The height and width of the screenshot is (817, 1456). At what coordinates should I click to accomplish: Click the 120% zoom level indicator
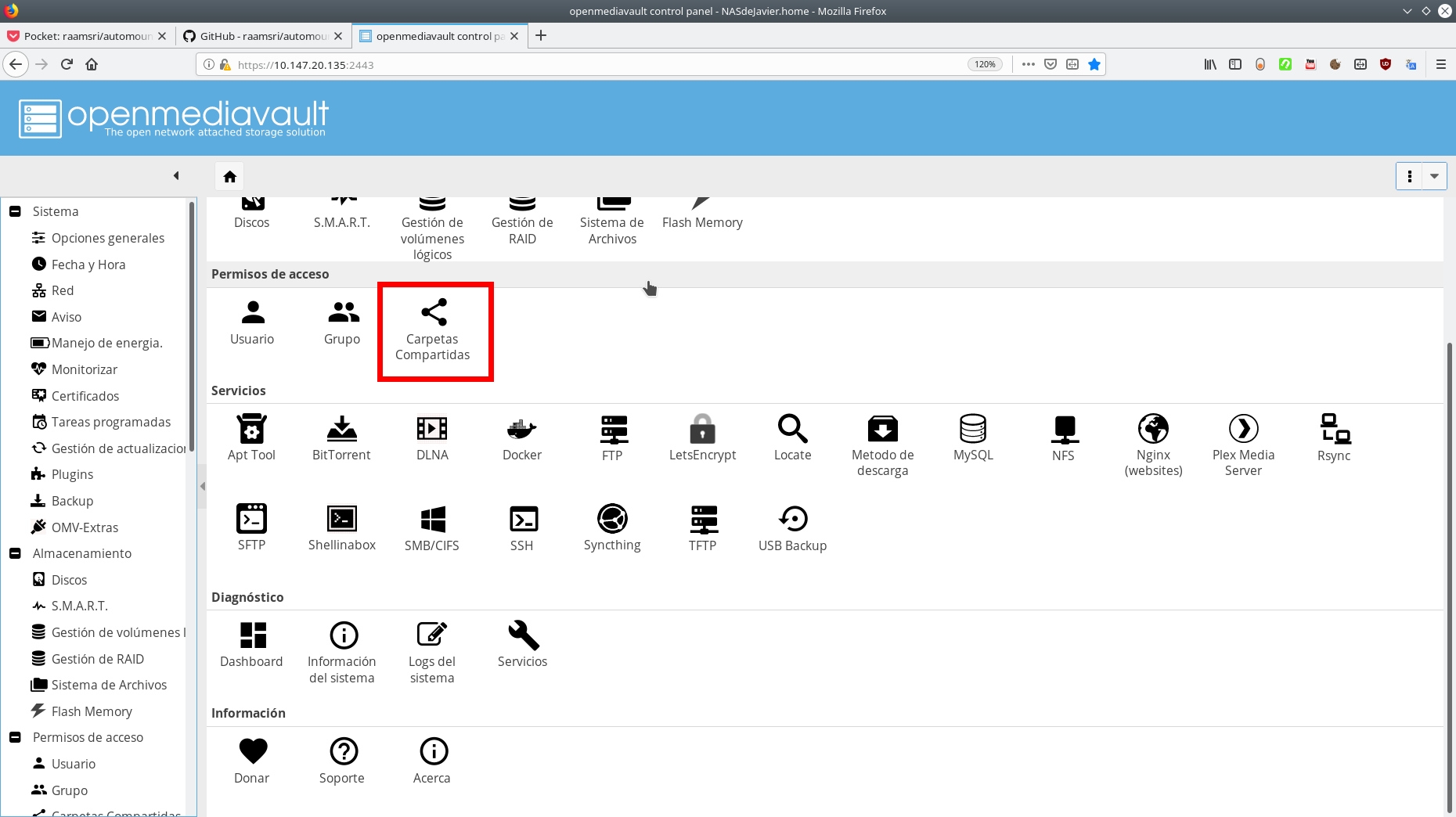(985, 64)
